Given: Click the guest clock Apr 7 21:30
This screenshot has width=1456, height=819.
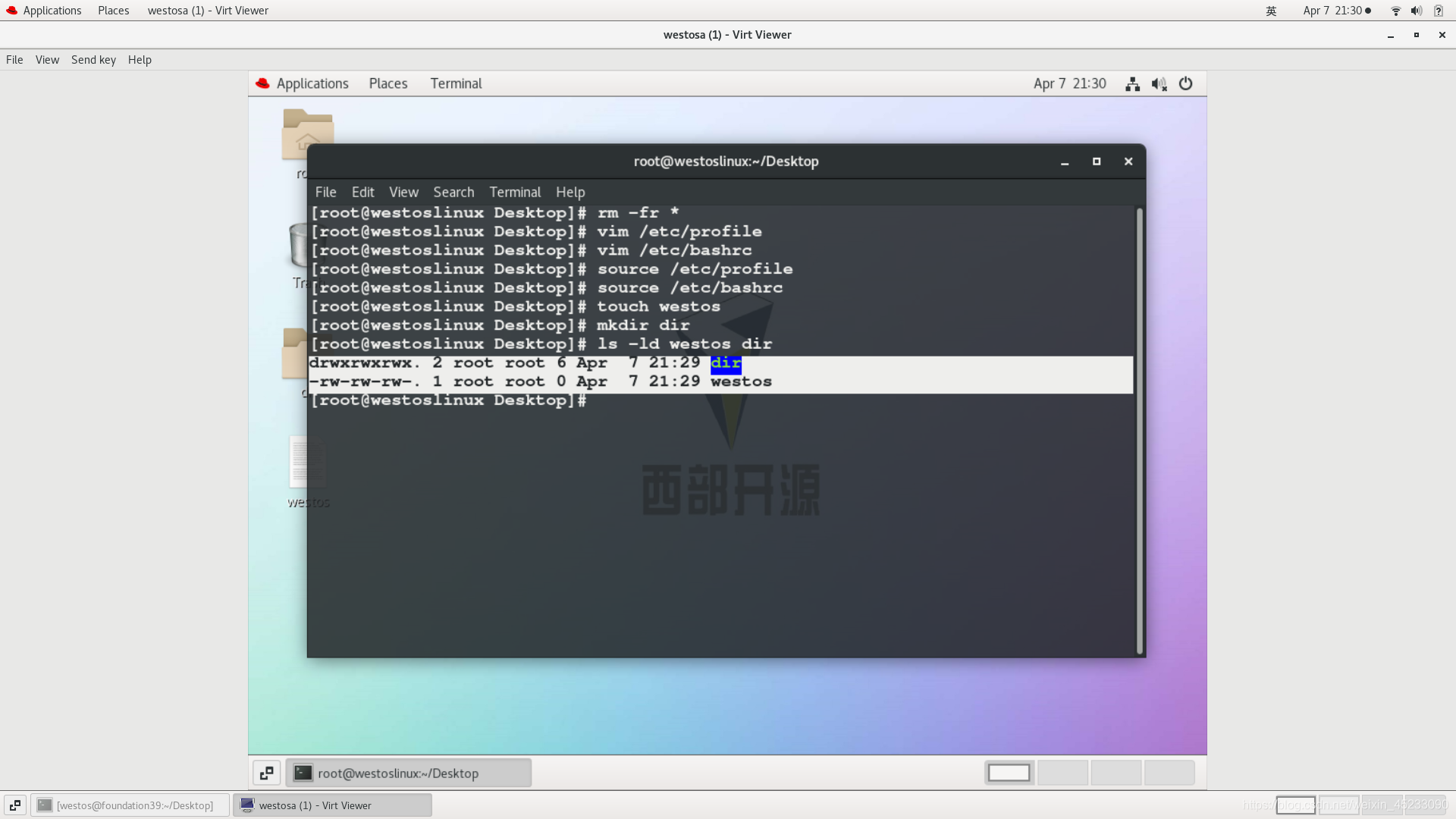Looking at the screenshot, I should click(x=1069, y=83).
